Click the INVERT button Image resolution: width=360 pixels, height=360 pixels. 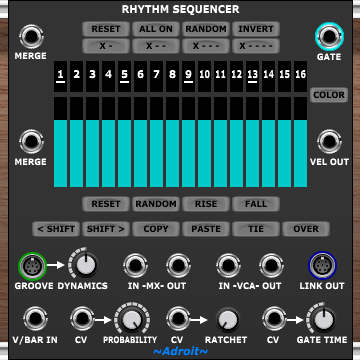pos(256,29)
